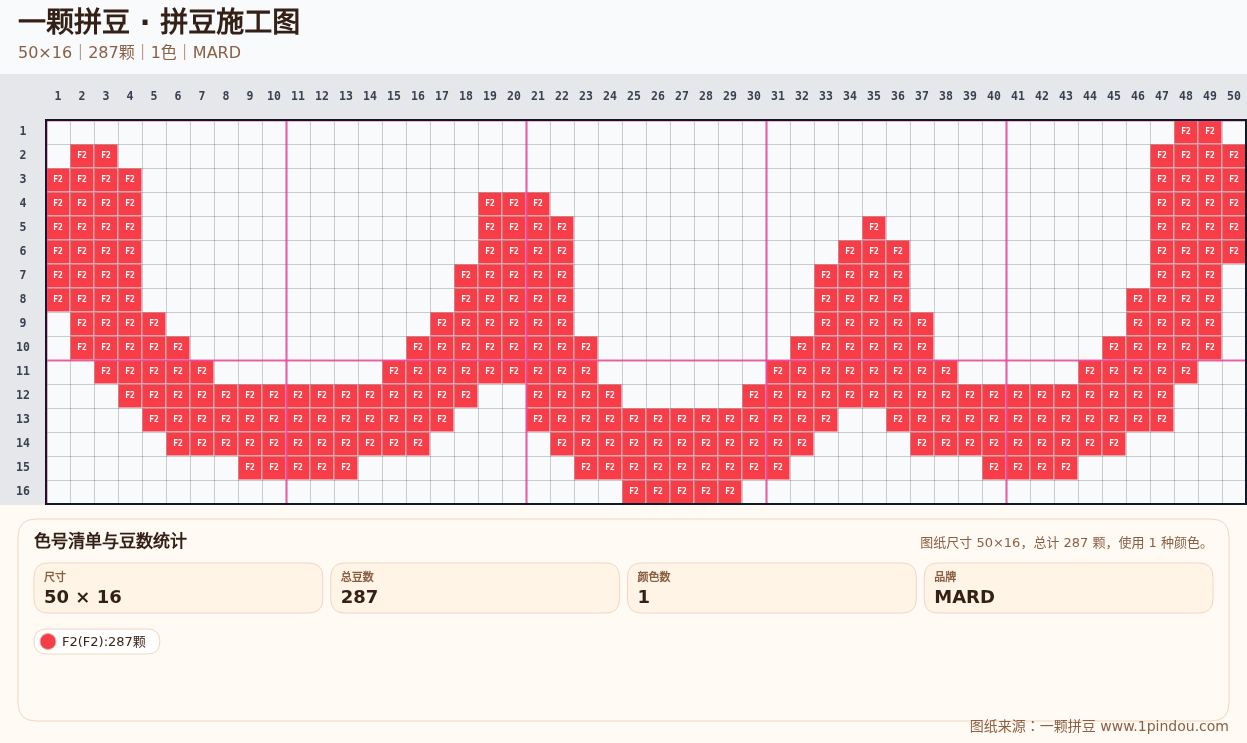
Task: Click F2 bead at row 15, column 43
Action: pyautogui.click(x=1066, y=468)
